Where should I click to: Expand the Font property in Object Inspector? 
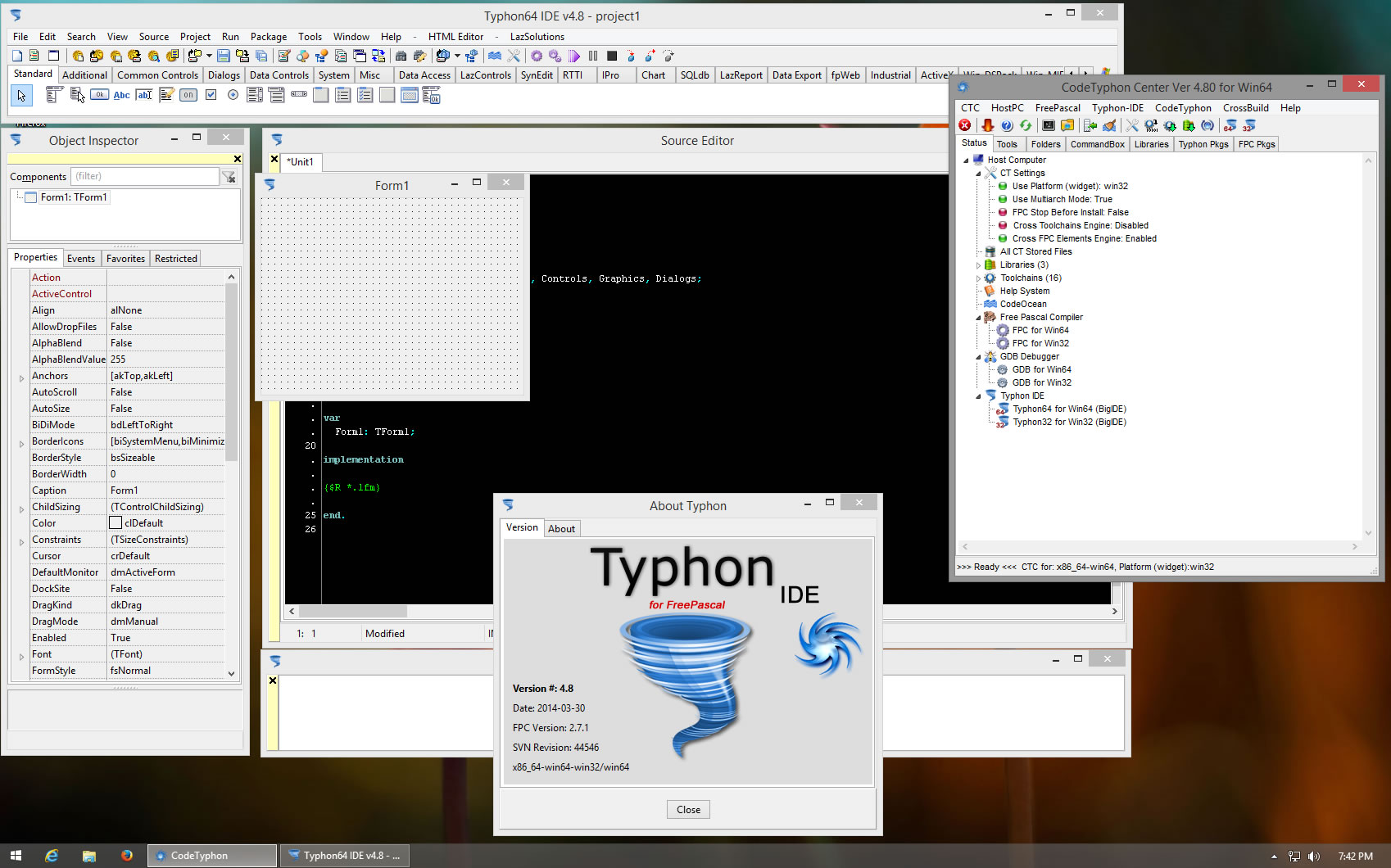coord(21,656)
